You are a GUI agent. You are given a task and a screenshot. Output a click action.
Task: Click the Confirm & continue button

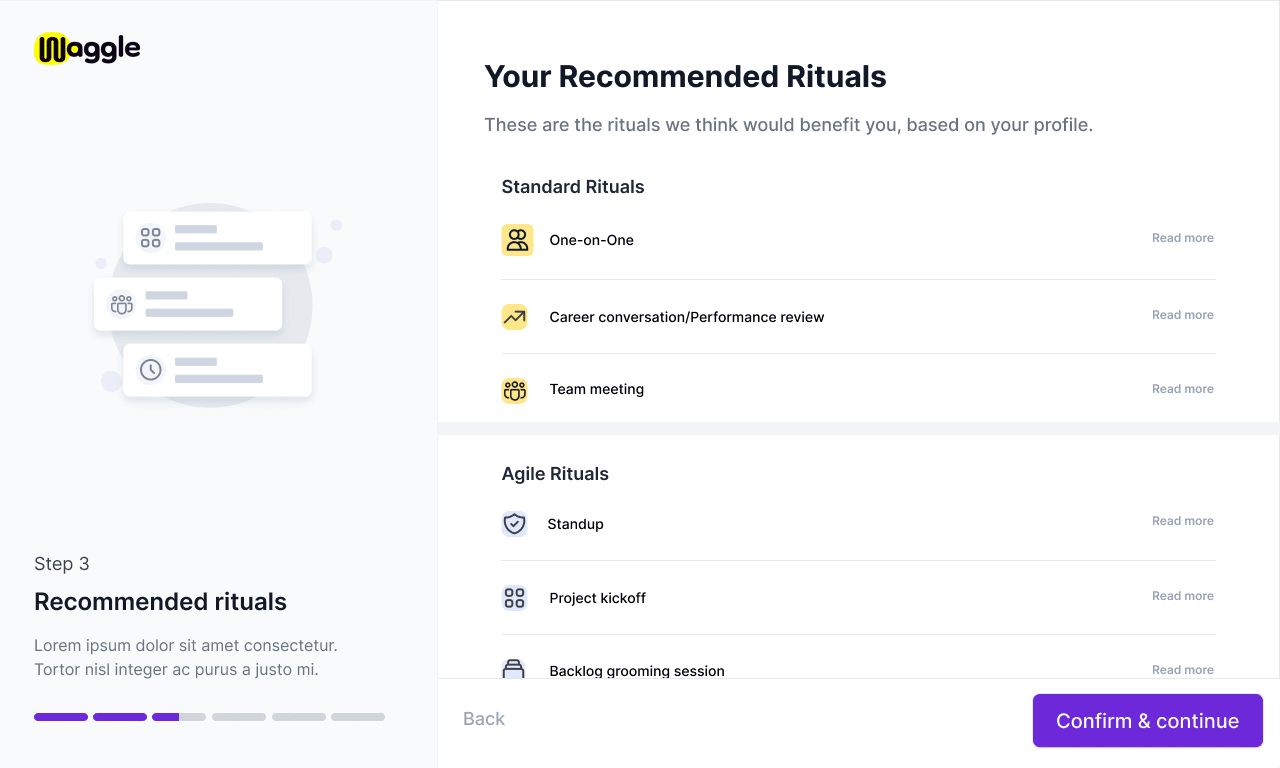[1148, 721]
